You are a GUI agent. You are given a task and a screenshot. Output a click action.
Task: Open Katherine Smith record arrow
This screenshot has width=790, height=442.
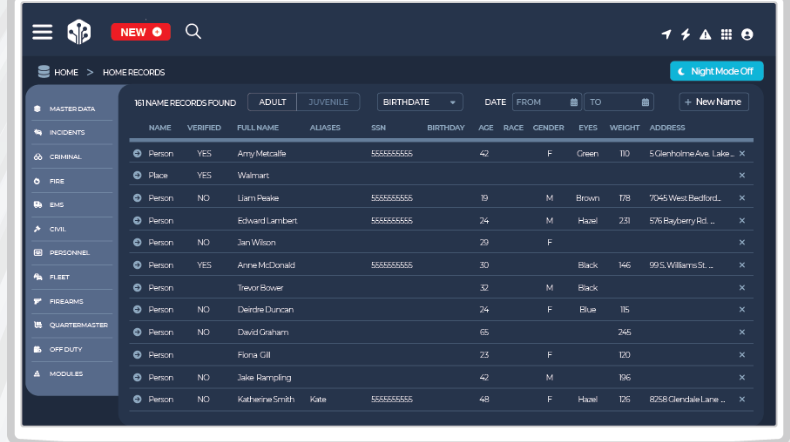pos(137,399)
